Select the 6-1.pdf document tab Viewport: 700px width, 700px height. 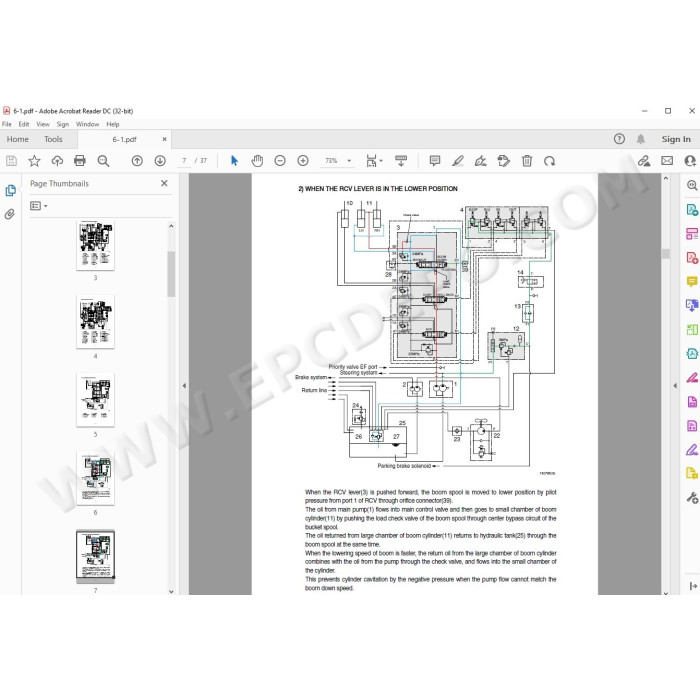125,139
